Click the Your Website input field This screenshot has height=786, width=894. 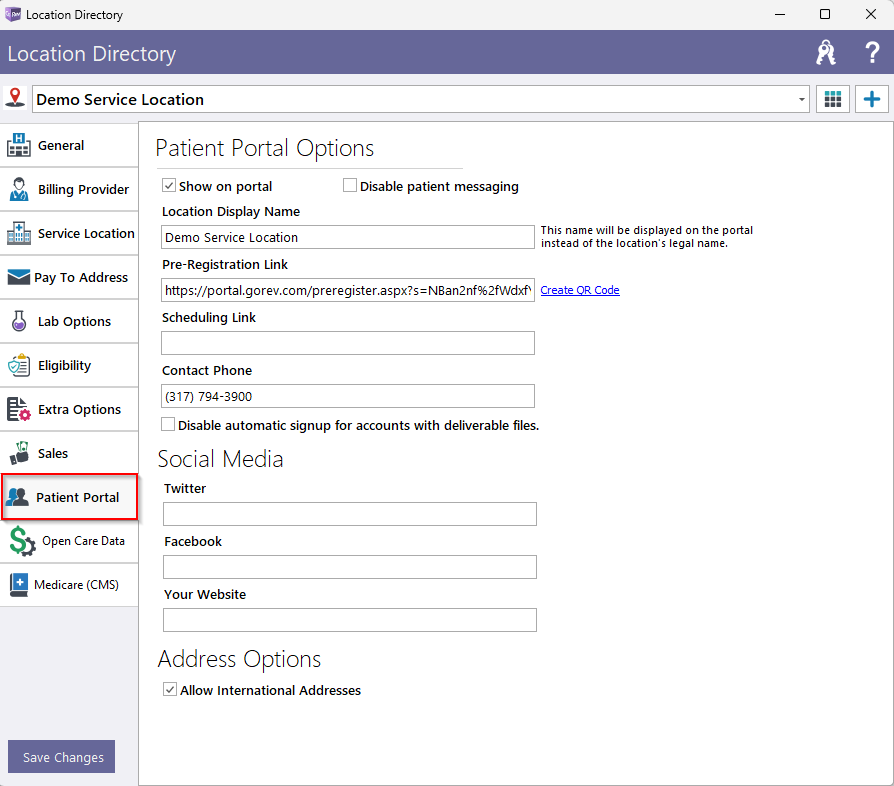point(350,620)
